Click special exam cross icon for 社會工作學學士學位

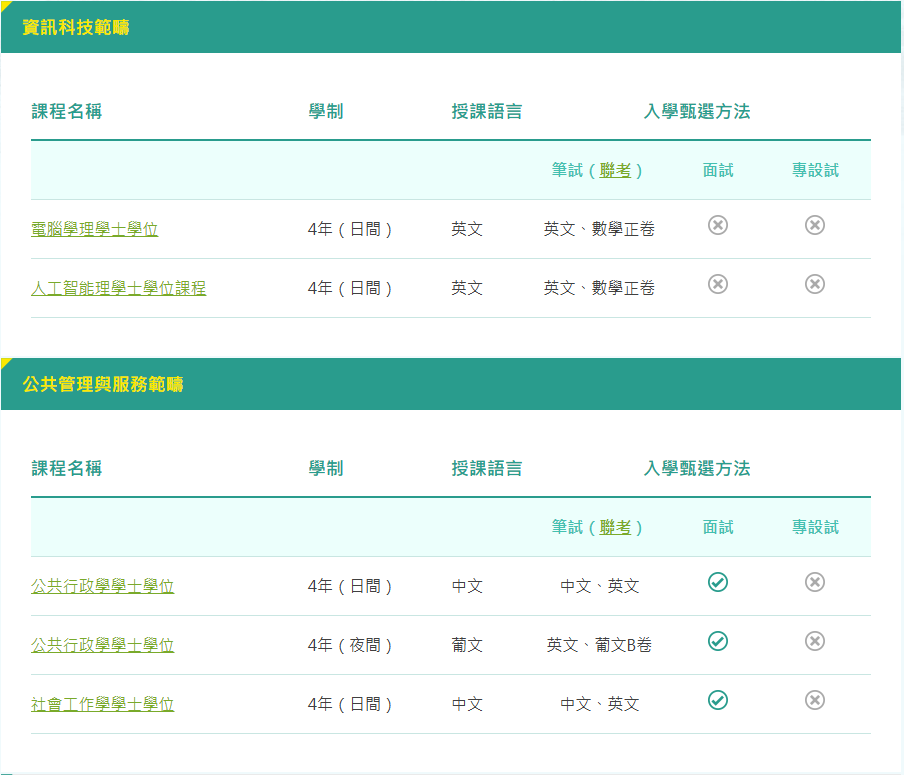(x=815, y=700)
